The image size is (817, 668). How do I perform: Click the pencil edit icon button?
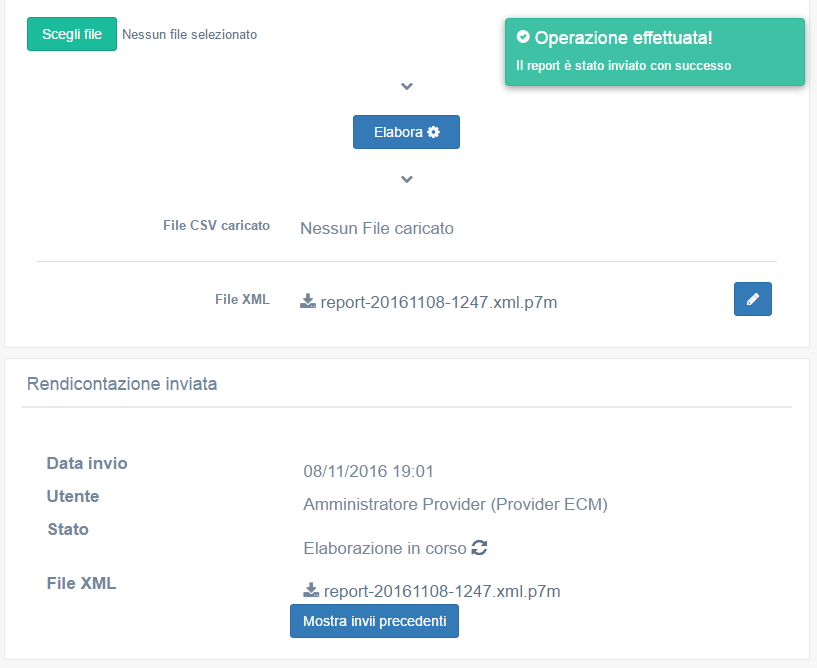pos(752,299)
